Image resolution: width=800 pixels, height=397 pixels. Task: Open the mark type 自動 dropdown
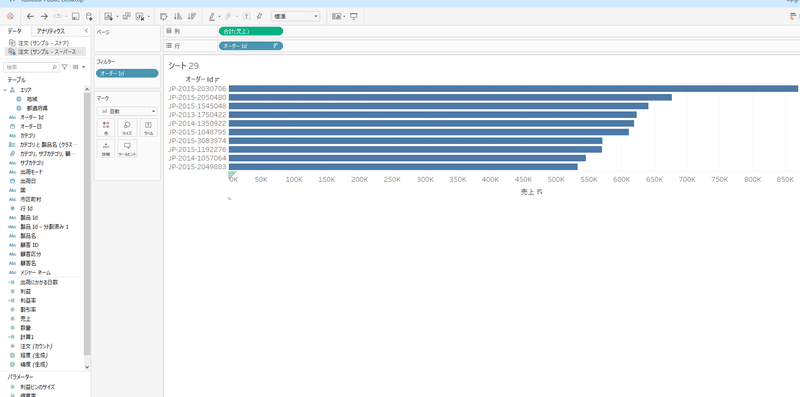point(127,111)
